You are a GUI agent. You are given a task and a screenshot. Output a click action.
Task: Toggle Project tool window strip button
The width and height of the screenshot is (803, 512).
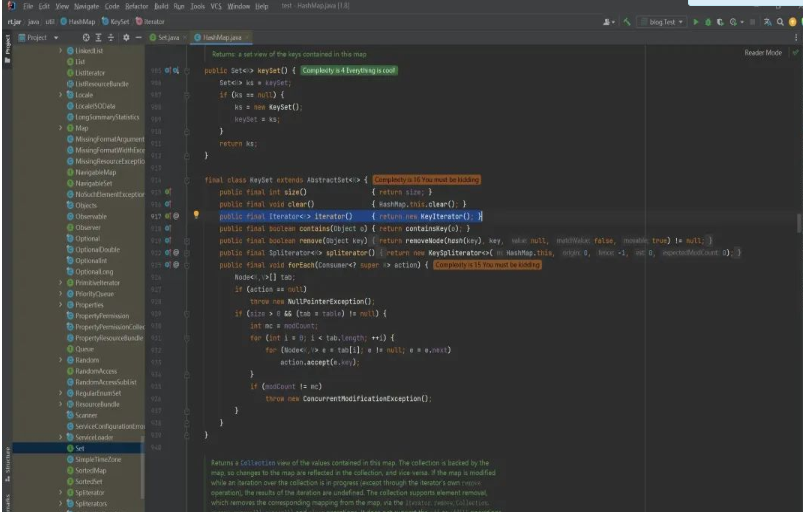(7, 48)
